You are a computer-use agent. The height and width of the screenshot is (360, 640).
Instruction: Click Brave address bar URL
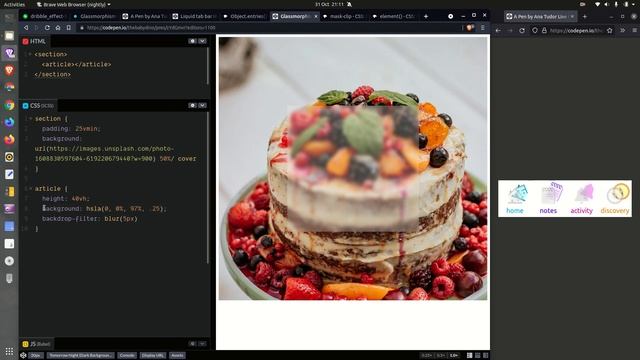point(151,28)
